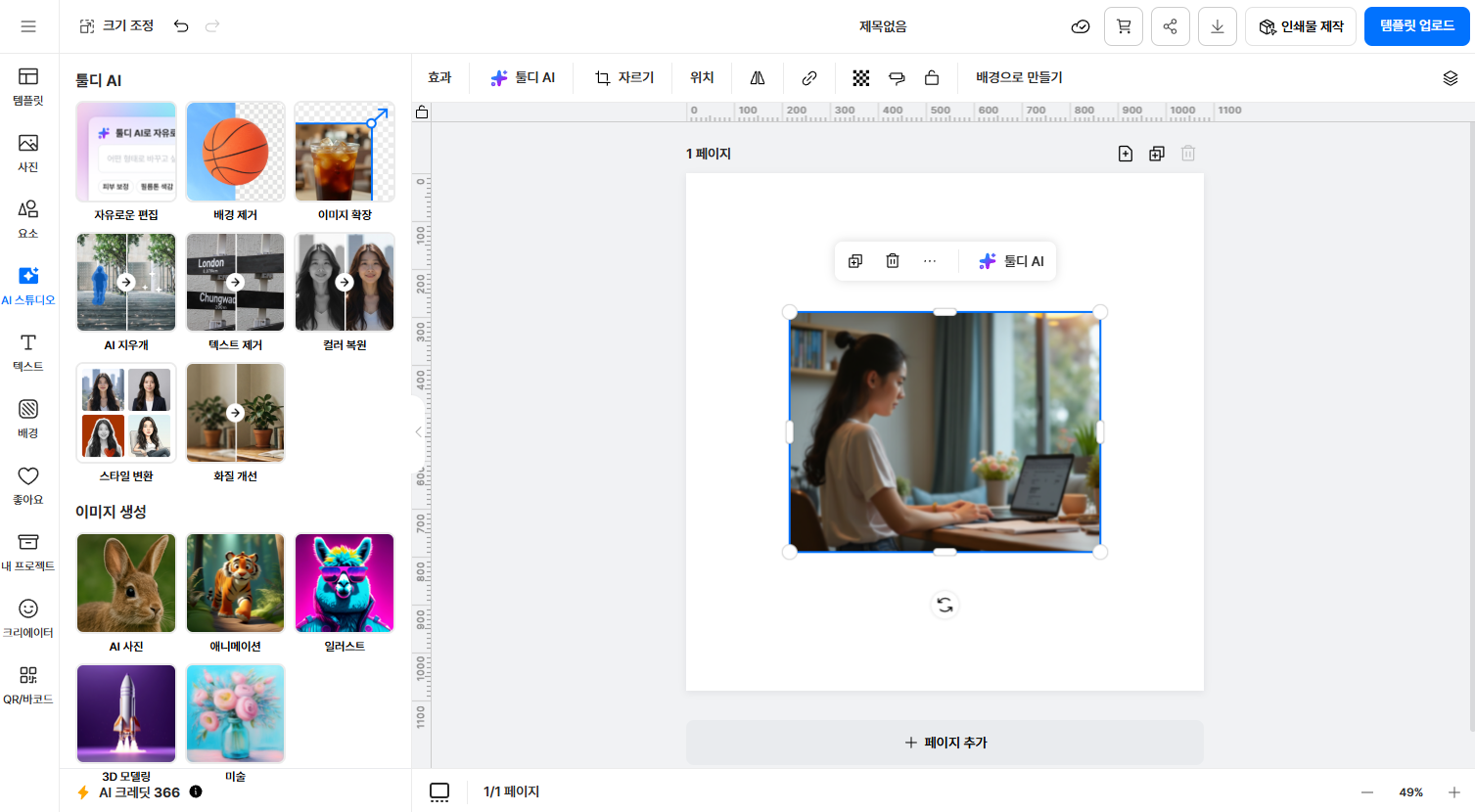The image size is (1475, 812).
Task: Open the 크리에이터 sidebar tab
Action: click(28, 618)
